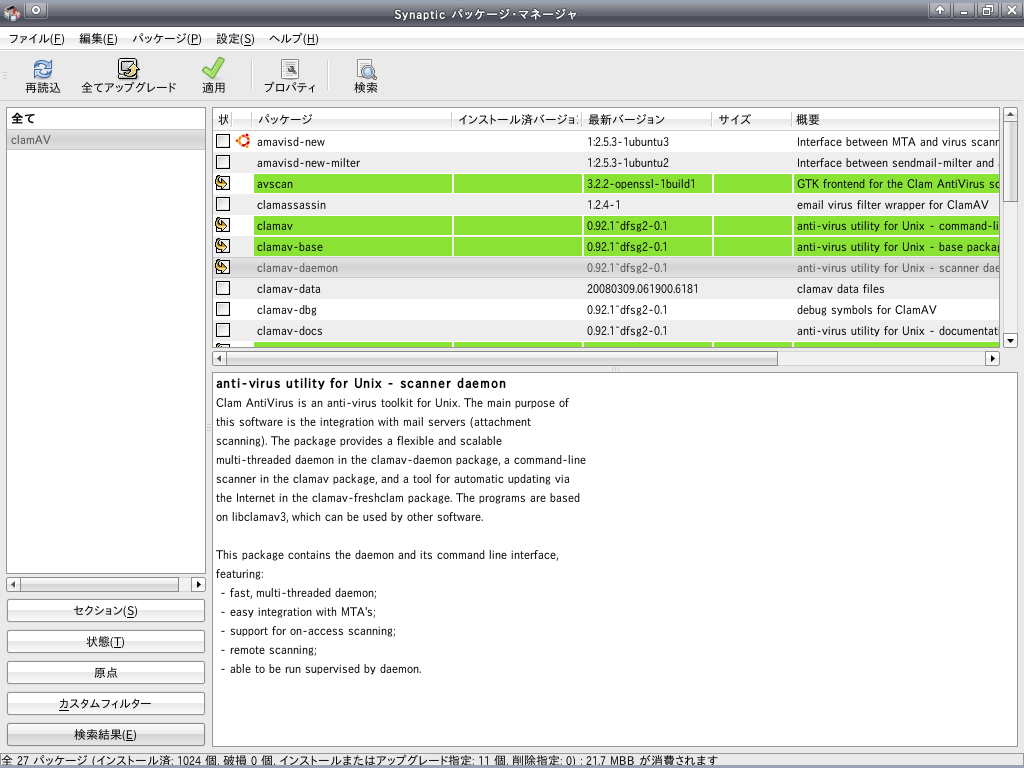
Task: Click the Origin (原点) filter button
Action: coord(106,673)
